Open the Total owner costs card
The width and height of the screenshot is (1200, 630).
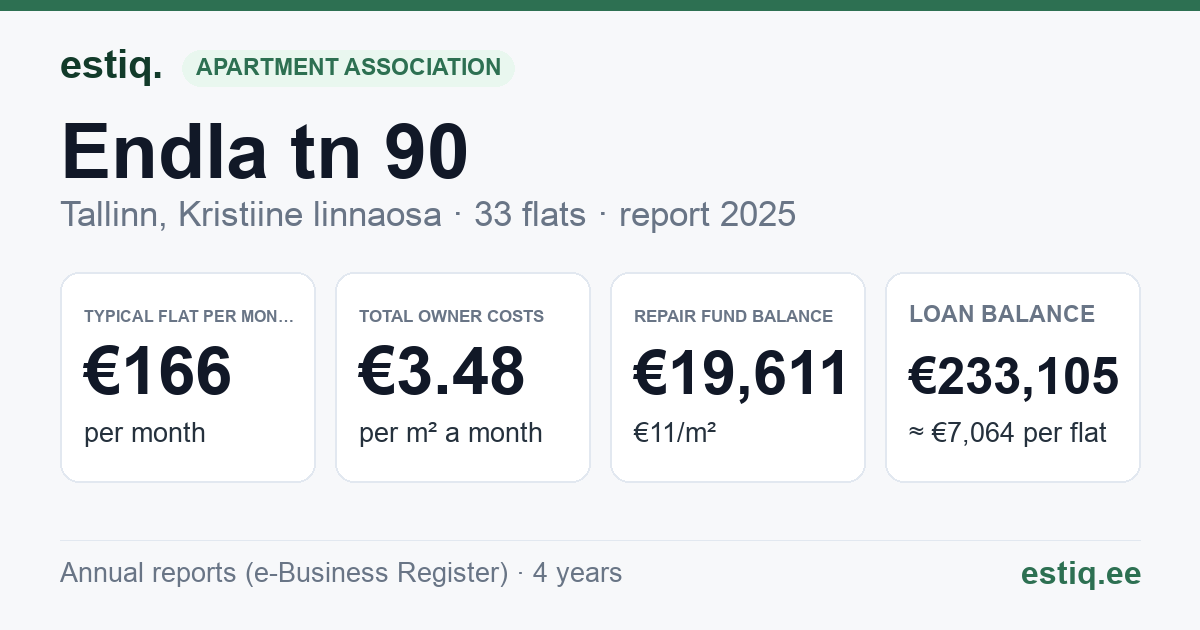[x=463, y=377]
